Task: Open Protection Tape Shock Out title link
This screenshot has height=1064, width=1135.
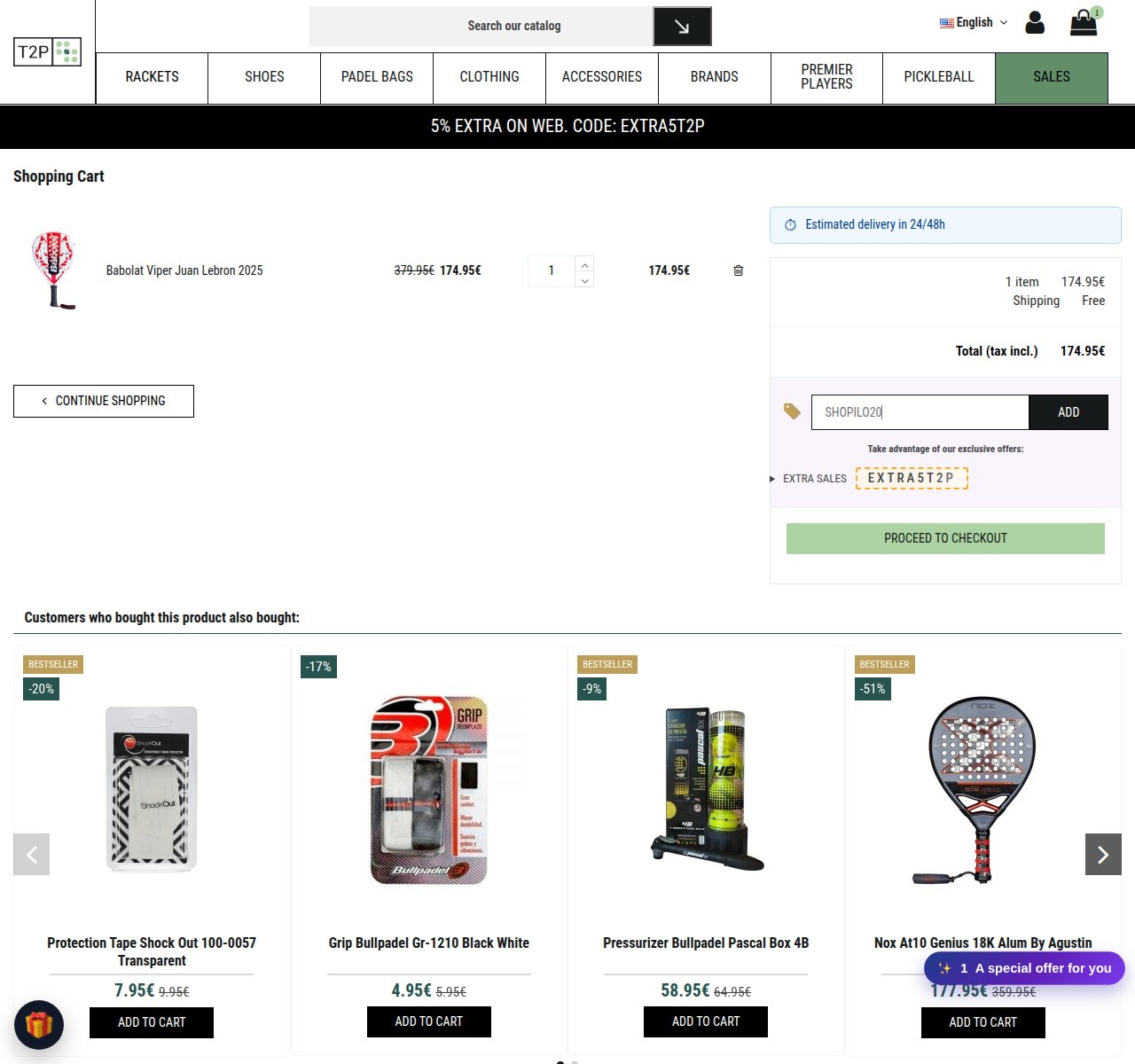Action: tap(152, 951)
